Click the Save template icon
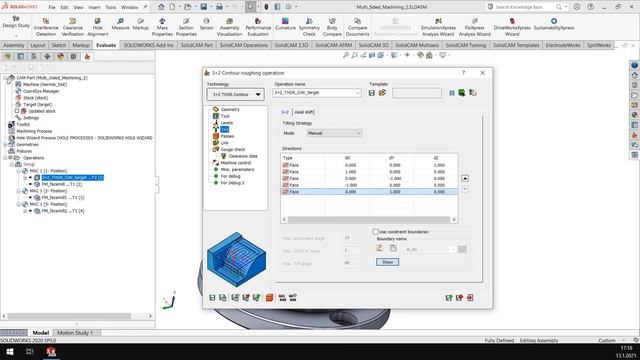Screen dimensions: 640x360 point(371,93)
